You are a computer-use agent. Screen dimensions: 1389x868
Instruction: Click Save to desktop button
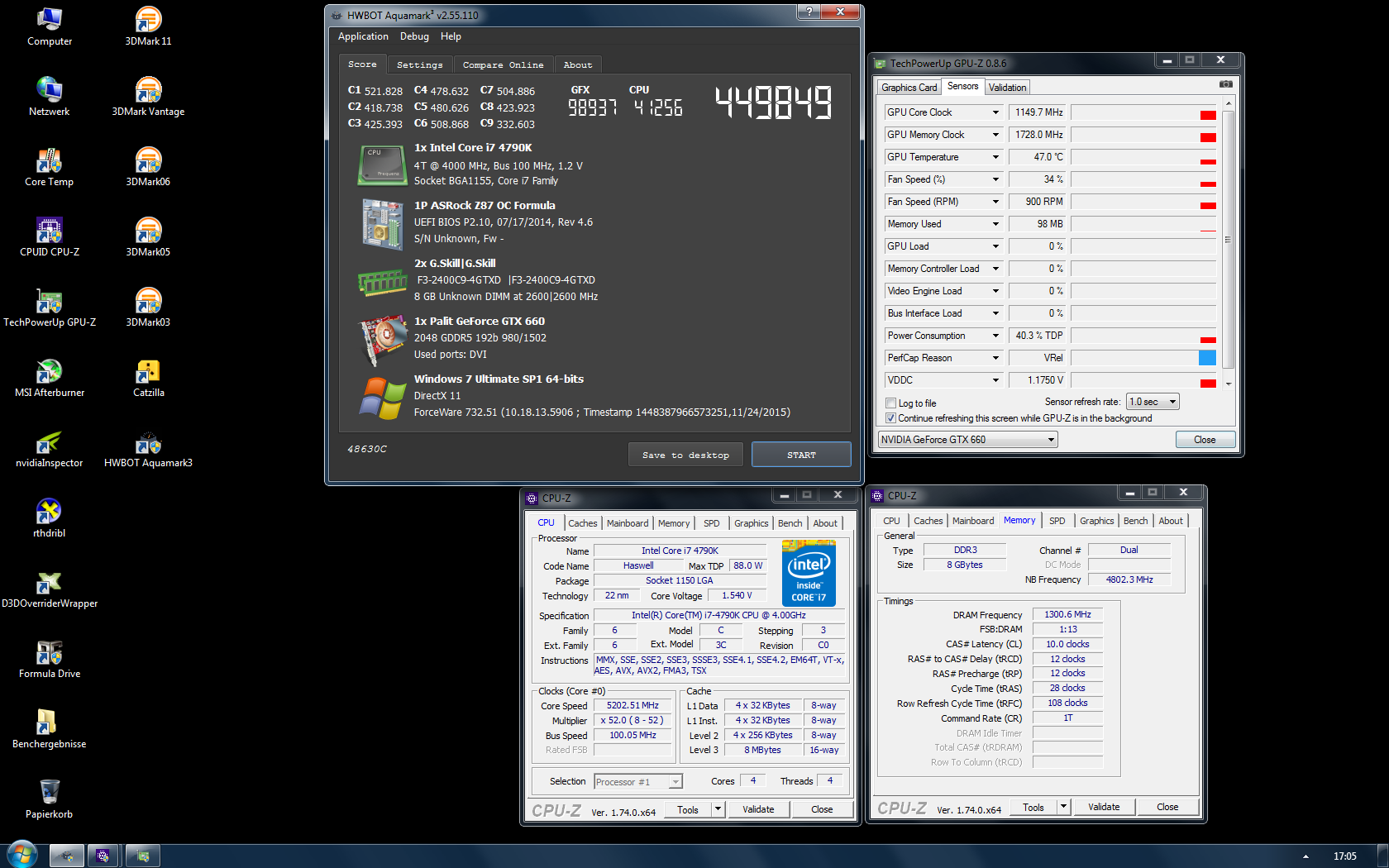685,455
